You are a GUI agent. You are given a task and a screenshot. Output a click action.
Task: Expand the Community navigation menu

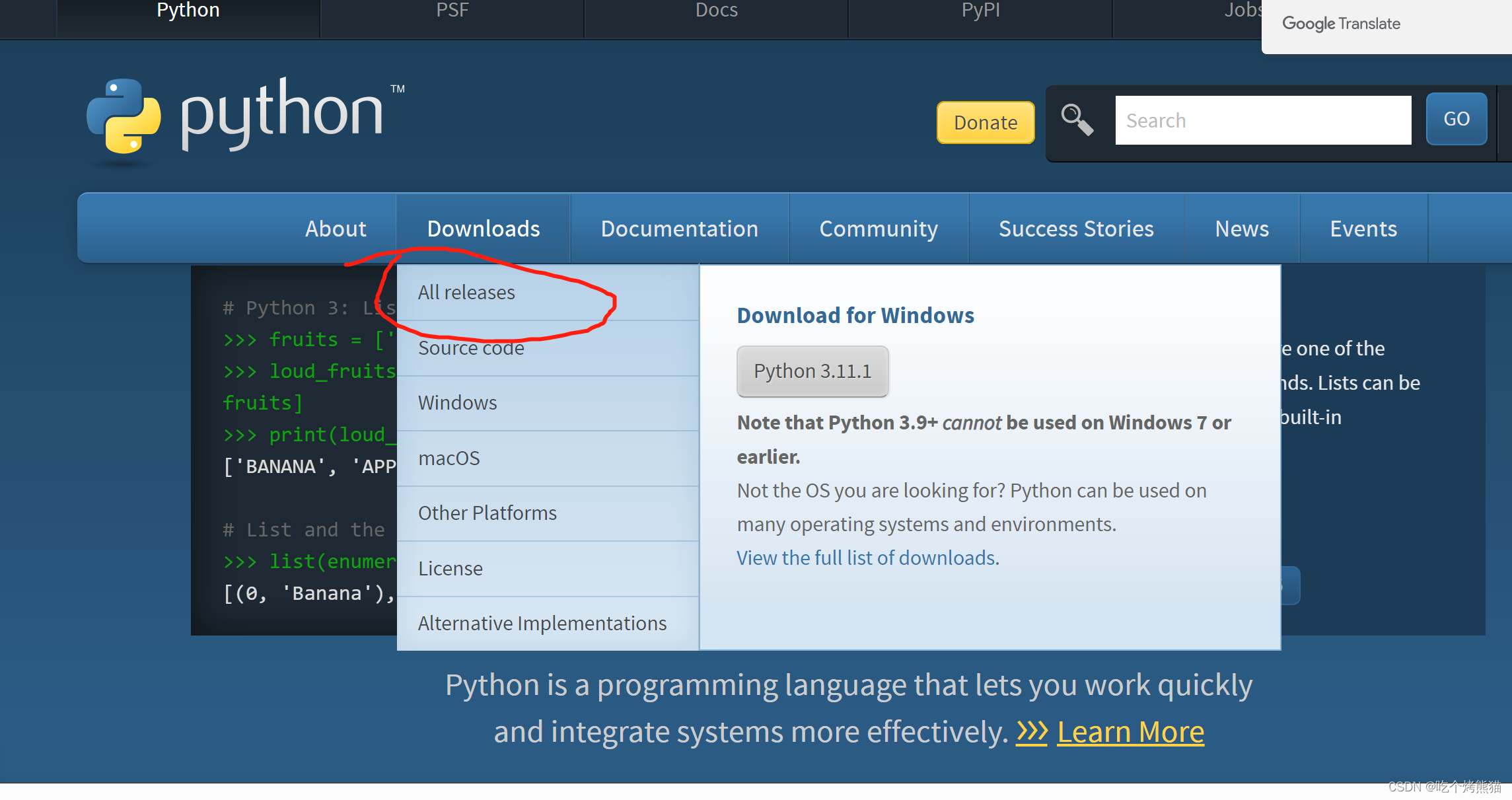click(878, 228)
